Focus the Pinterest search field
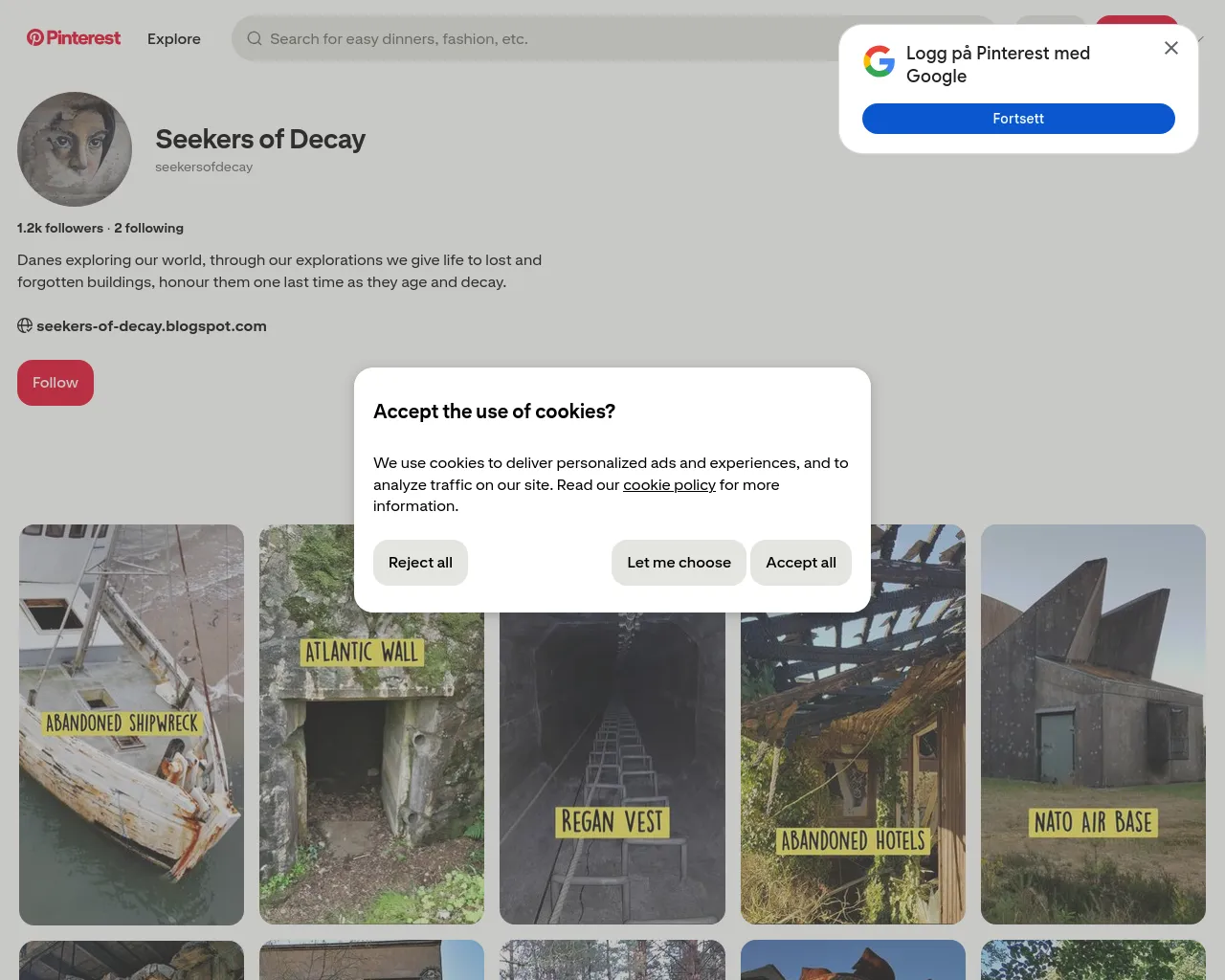 612,38
